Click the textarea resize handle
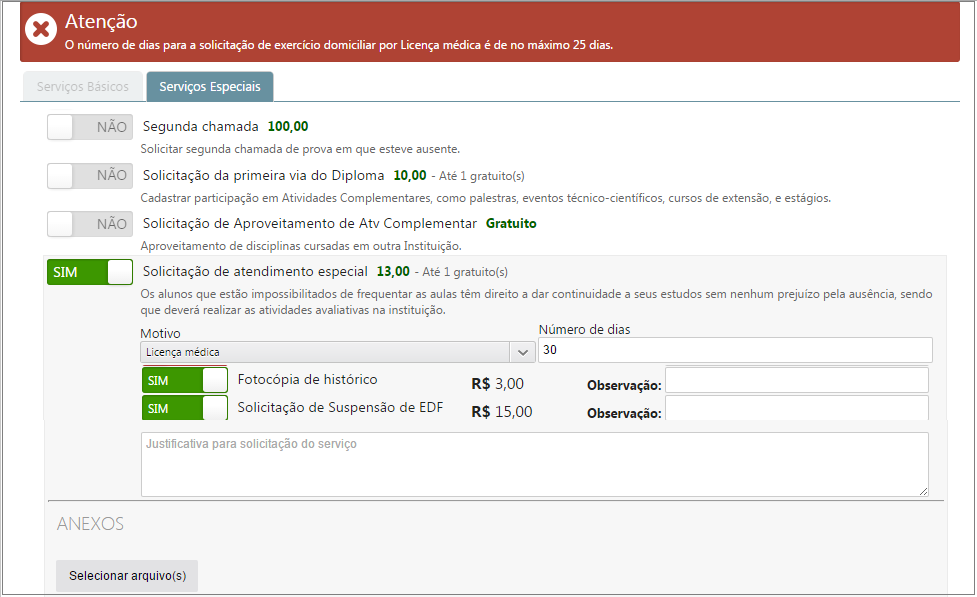Viewport: 977px width, 597px height. [x=925, y=493]
